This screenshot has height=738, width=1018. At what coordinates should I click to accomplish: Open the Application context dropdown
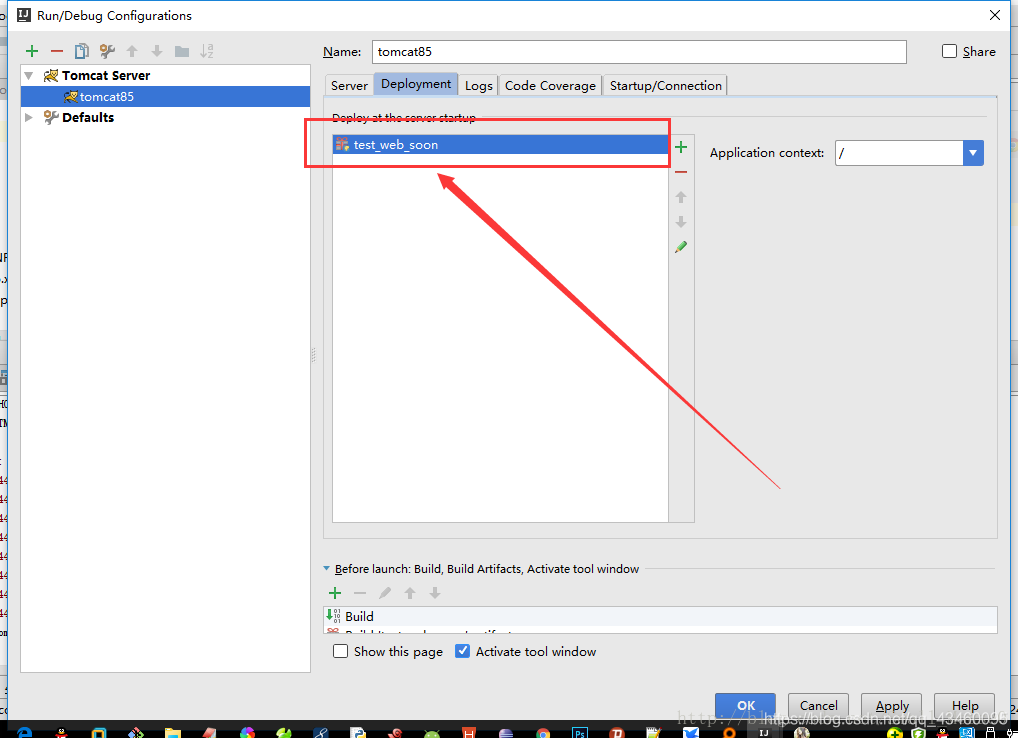[x=971, y=152]
